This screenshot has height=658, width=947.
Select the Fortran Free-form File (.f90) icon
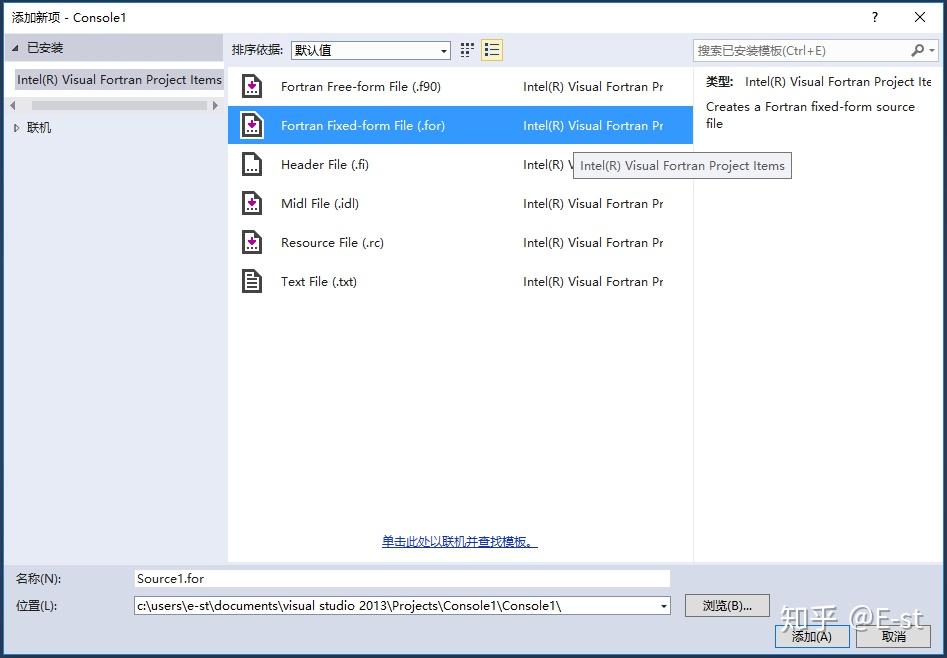[251, 87]
